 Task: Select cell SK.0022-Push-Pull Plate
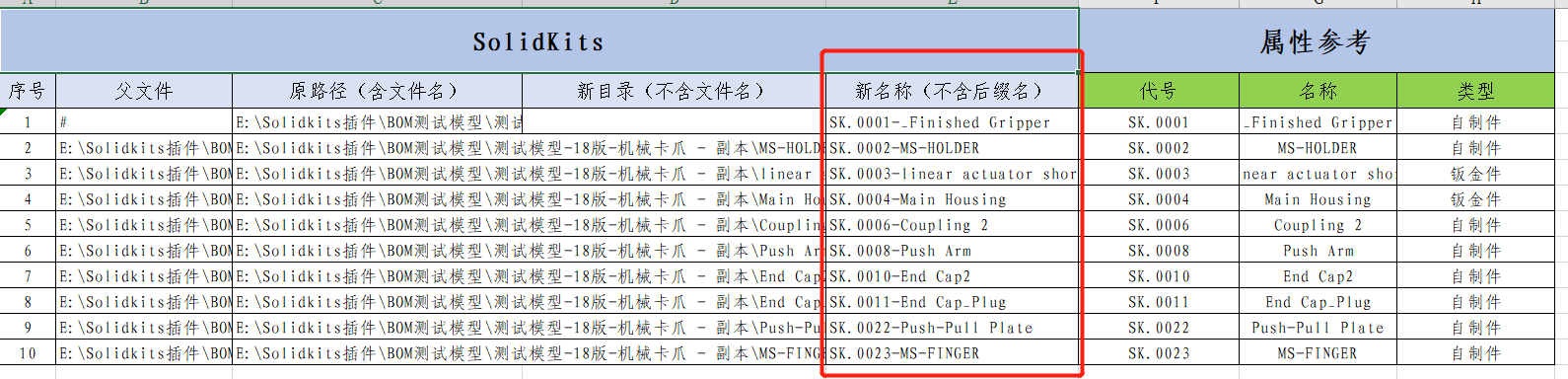953,328
